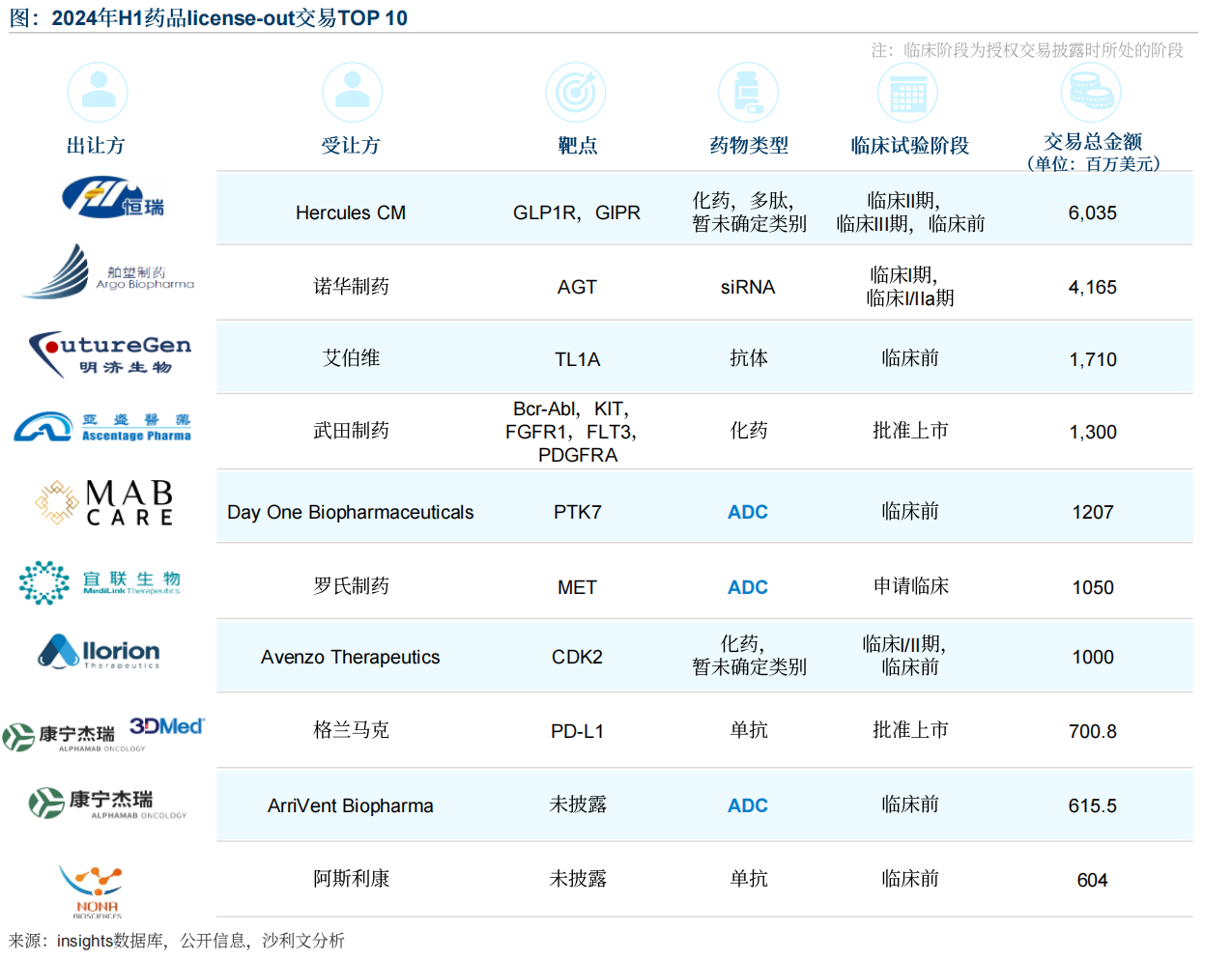The image size is (1232, 960).
Task: Click the 4,165 amount cell
Action: coord(1093,287)
